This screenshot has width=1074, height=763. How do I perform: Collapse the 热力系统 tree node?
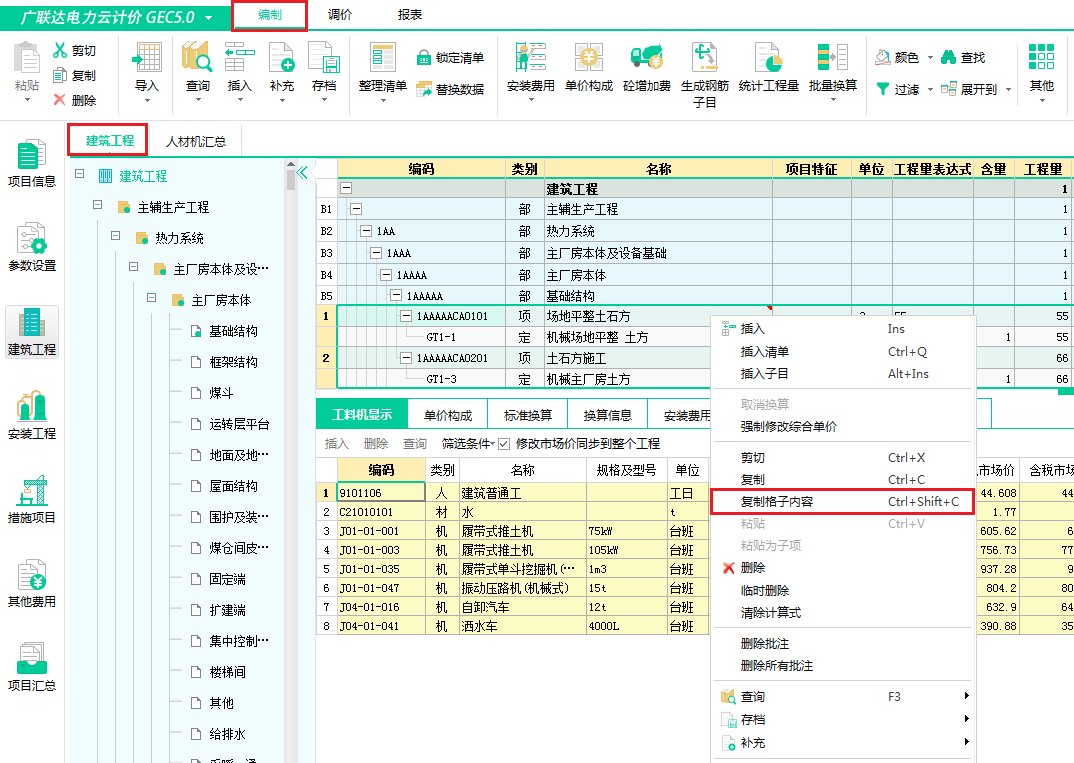click(116, 237)
